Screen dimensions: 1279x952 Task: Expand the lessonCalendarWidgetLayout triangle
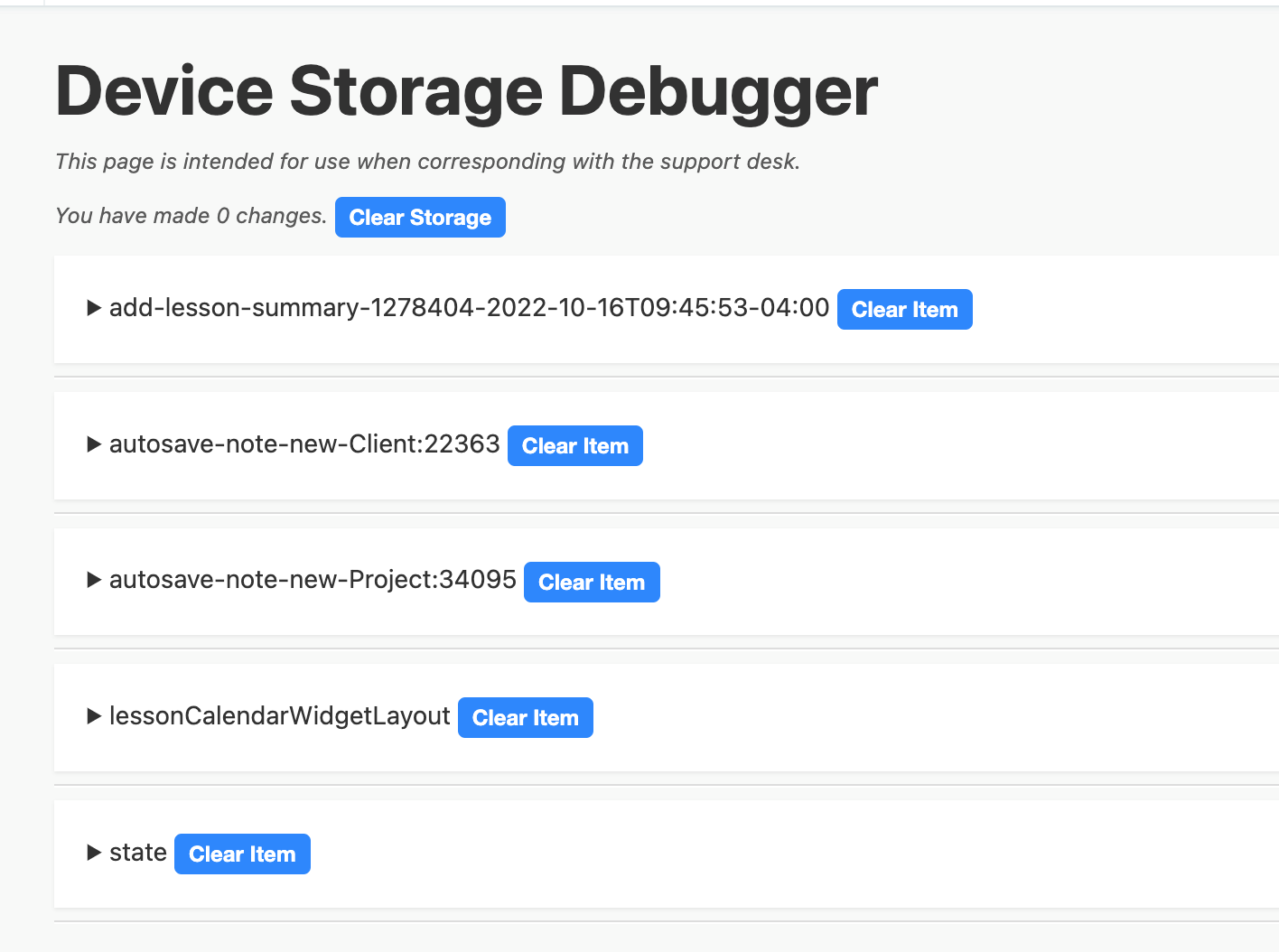tap(93, 716)
